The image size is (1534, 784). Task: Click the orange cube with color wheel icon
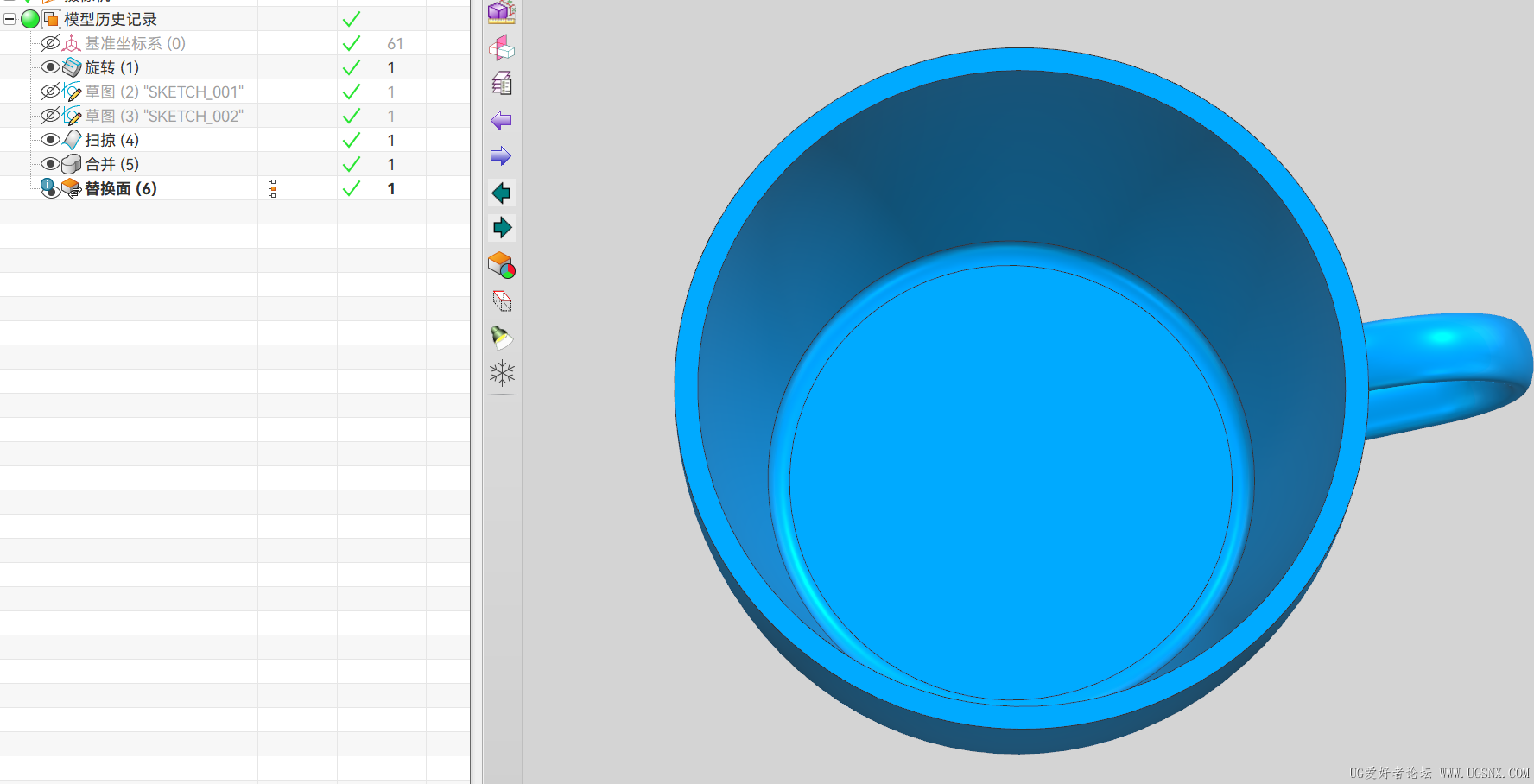point(501,265)
